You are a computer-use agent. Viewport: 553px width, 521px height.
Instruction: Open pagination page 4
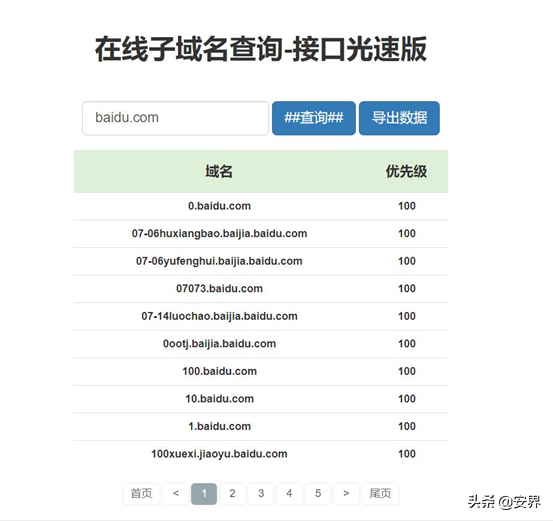pos(289,493)
